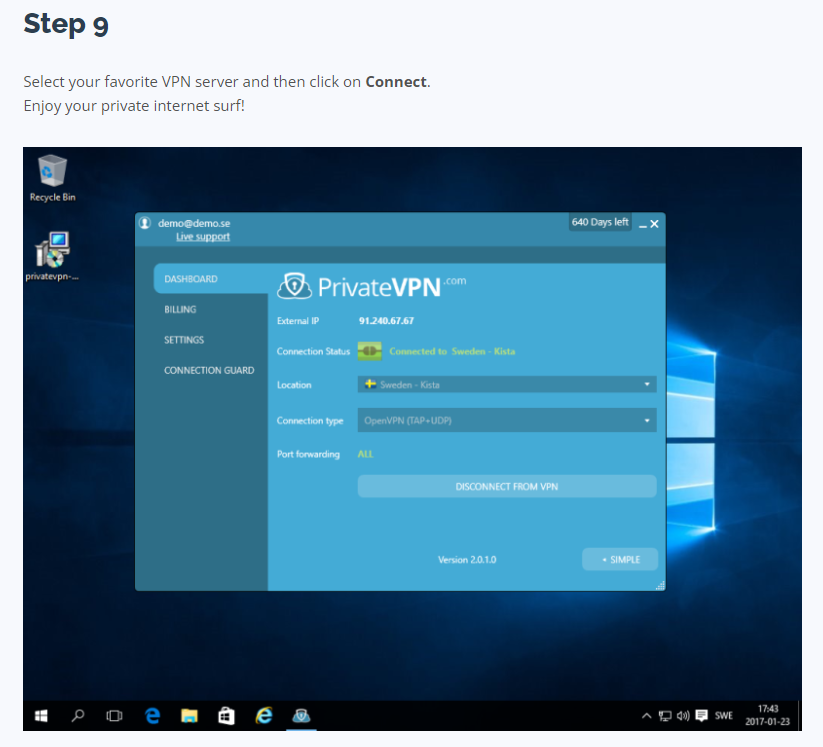Click the SWE input language indicator
Image resolution: width=823 pixels, height=747 pixels.
[723, 716]
